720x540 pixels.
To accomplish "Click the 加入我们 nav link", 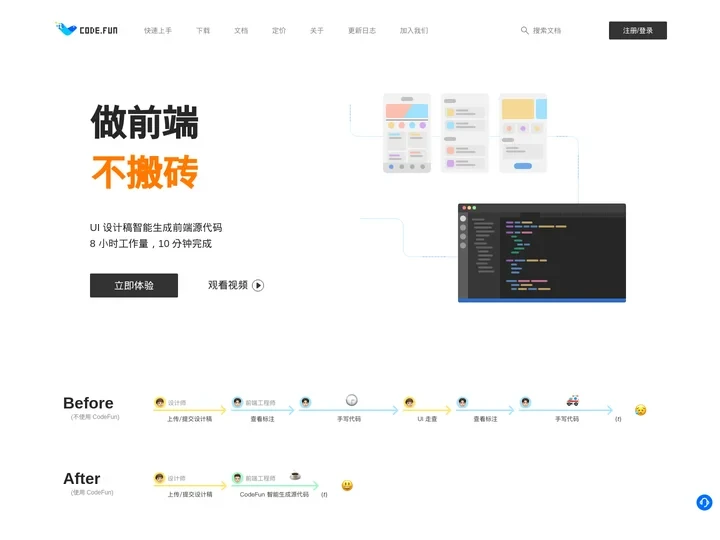I will tap(414, 31).
